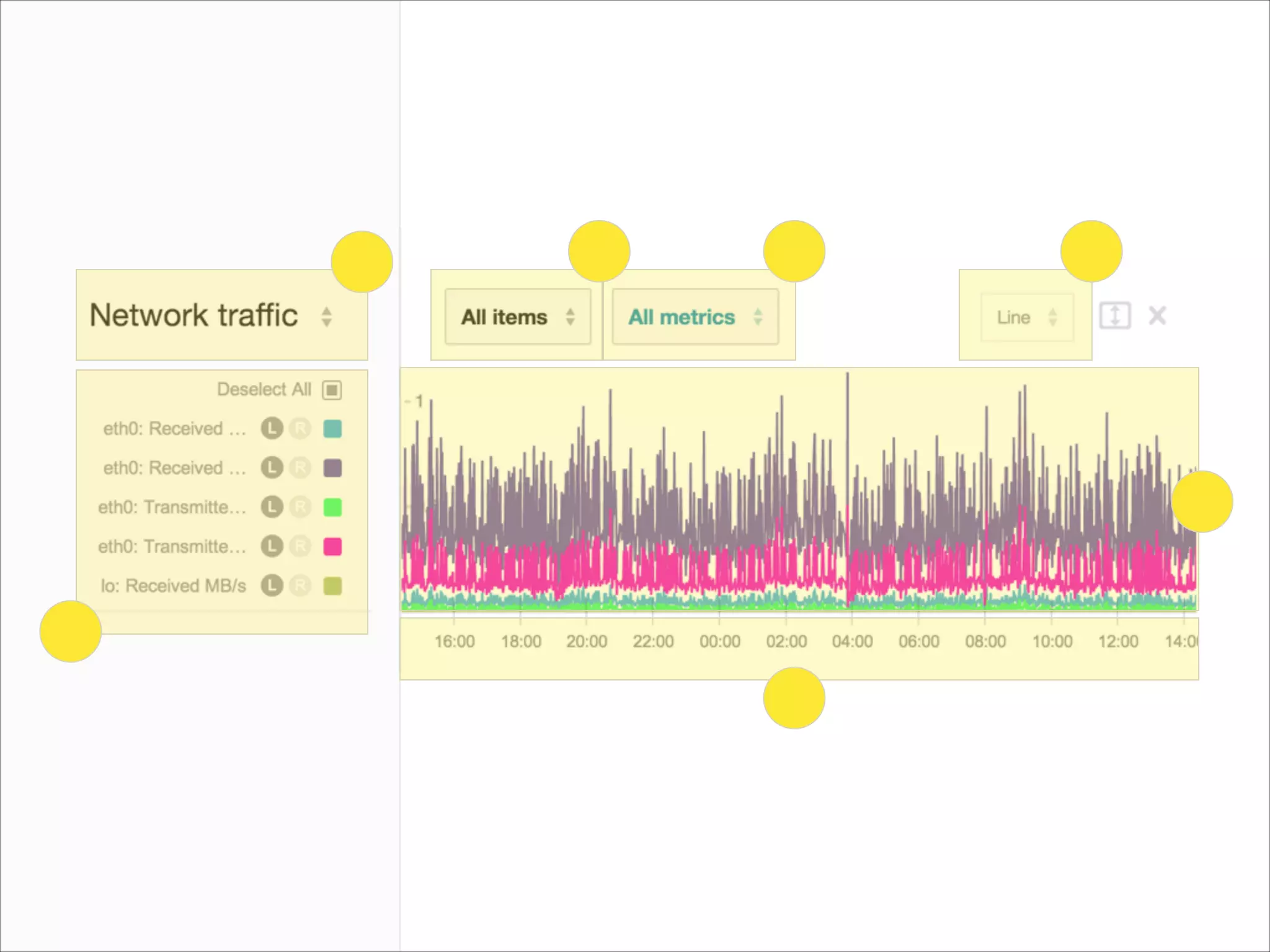Click the 04:00 tick on time axis
This screenshot has width=1270, height=952.
(852, 641)
